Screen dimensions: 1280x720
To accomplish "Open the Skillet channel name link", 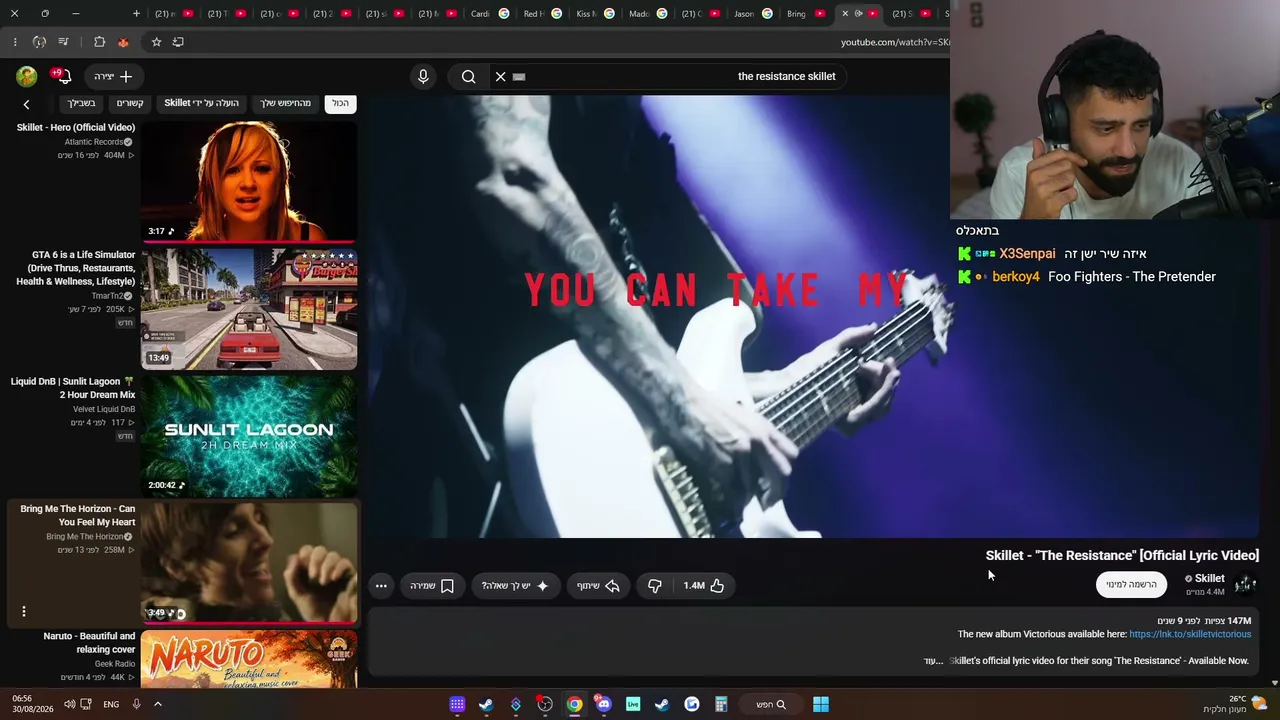I will click(x=1209, y=578).
